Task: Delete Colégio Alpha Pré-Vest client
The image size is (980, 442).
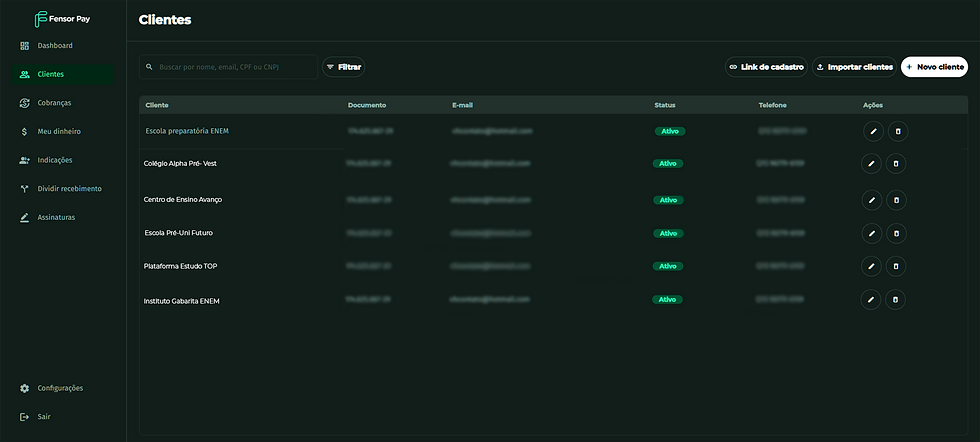Action: click(896, 164)
